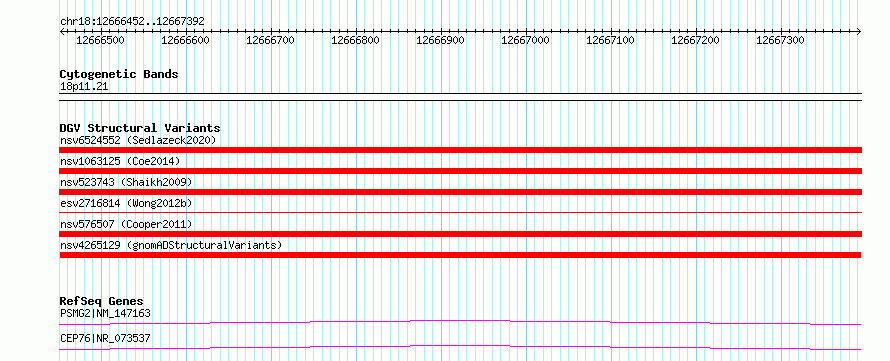Click the PSMG2|NM_147163 gene label
The image size is (890, 361).
pos(105,313)
